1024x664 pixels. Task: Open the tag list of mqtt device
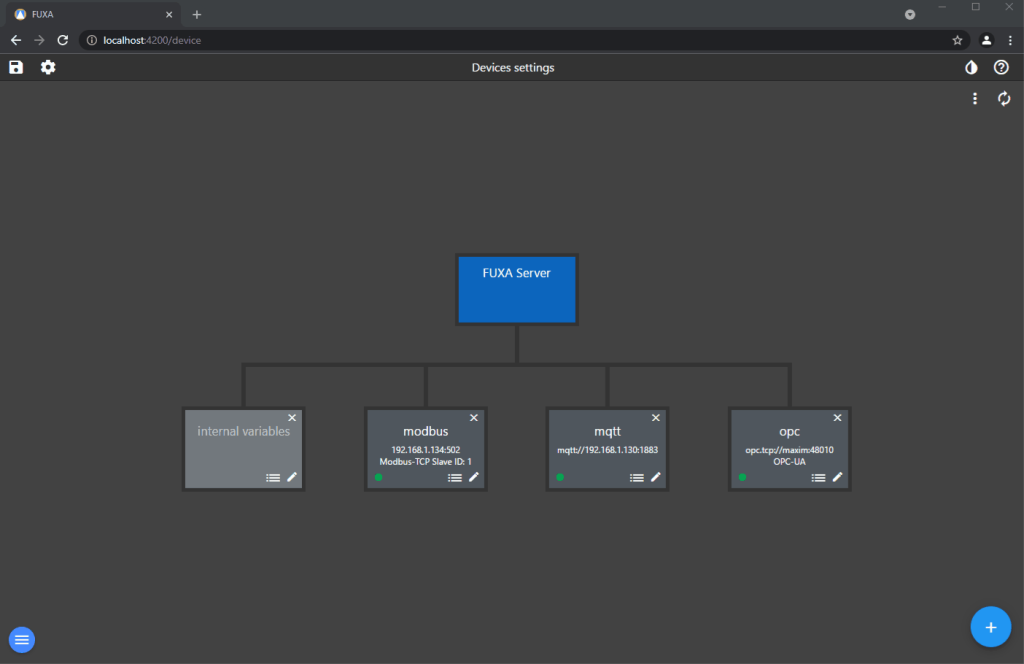tap(637, 478)
